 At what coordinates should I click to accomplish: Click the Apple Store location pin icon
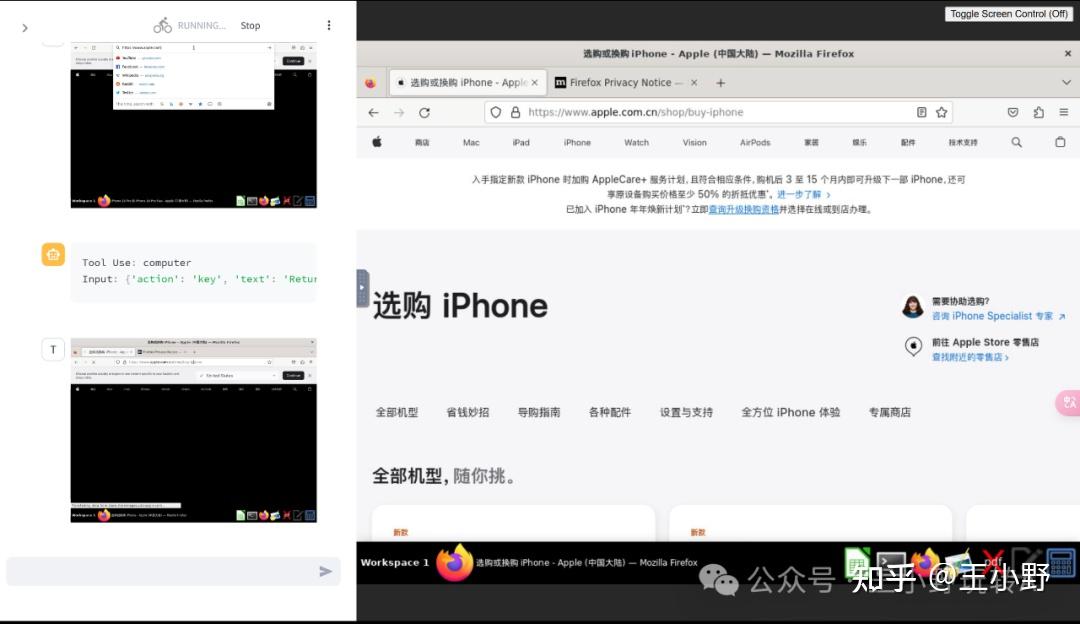point(913,346)
